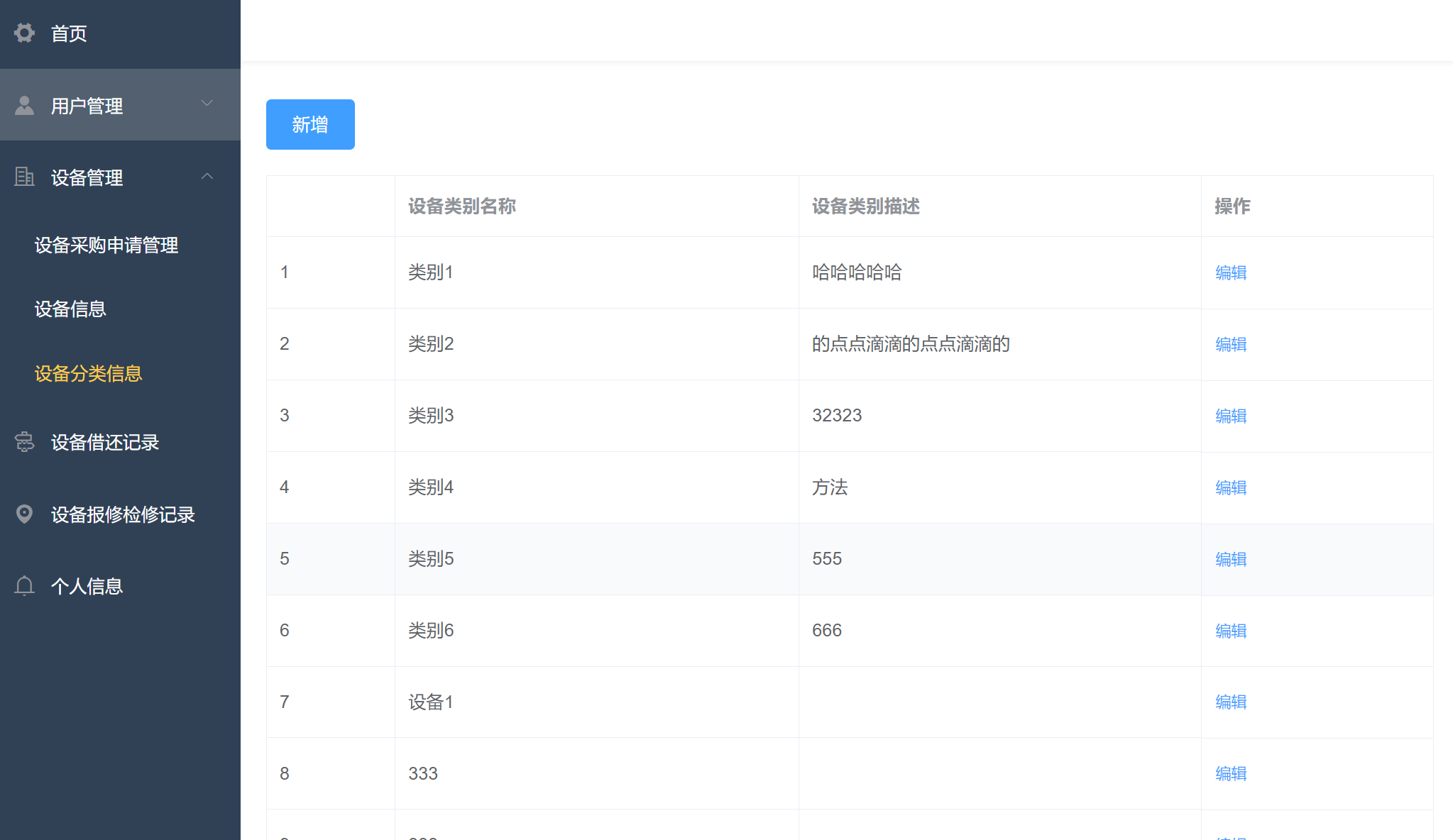Select the user icon for 用户管理
The width and height of the screenshot is (1453, 840).
click(x=24, y=104)
